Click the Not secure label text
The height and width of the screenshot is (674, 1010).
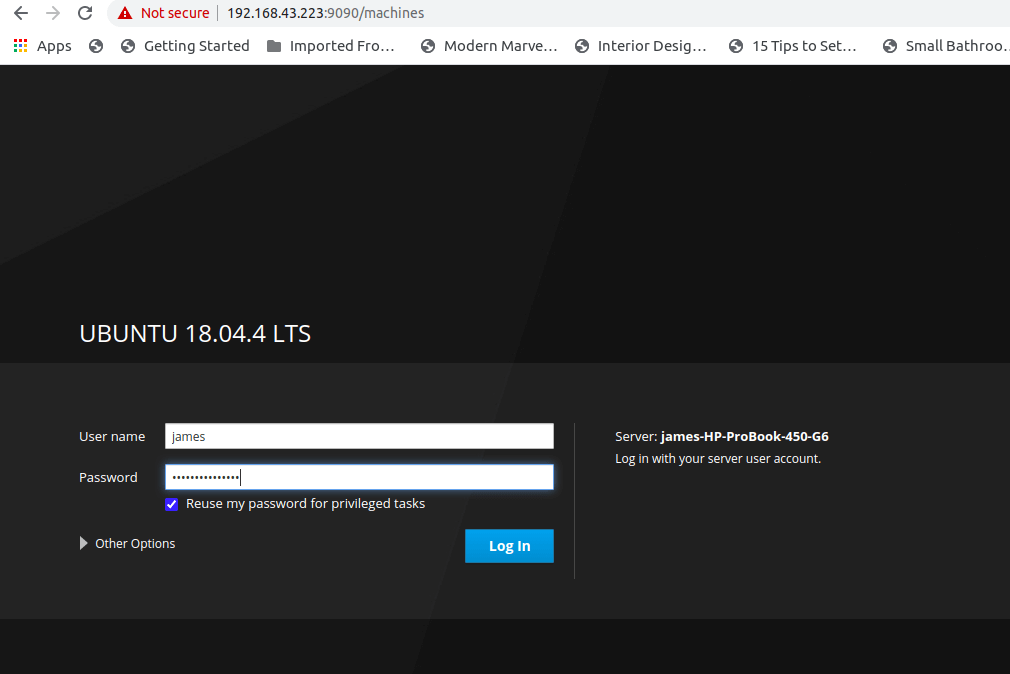coord(175,13)
